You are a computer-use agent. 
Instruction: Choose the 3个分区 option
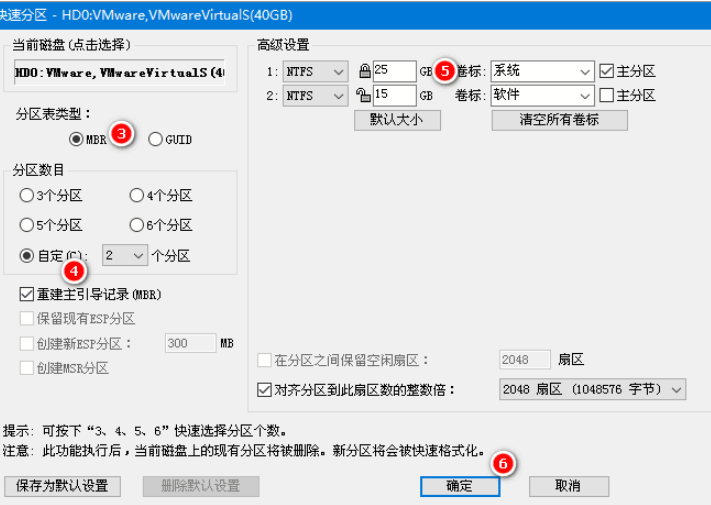click(x=27, y=196)
